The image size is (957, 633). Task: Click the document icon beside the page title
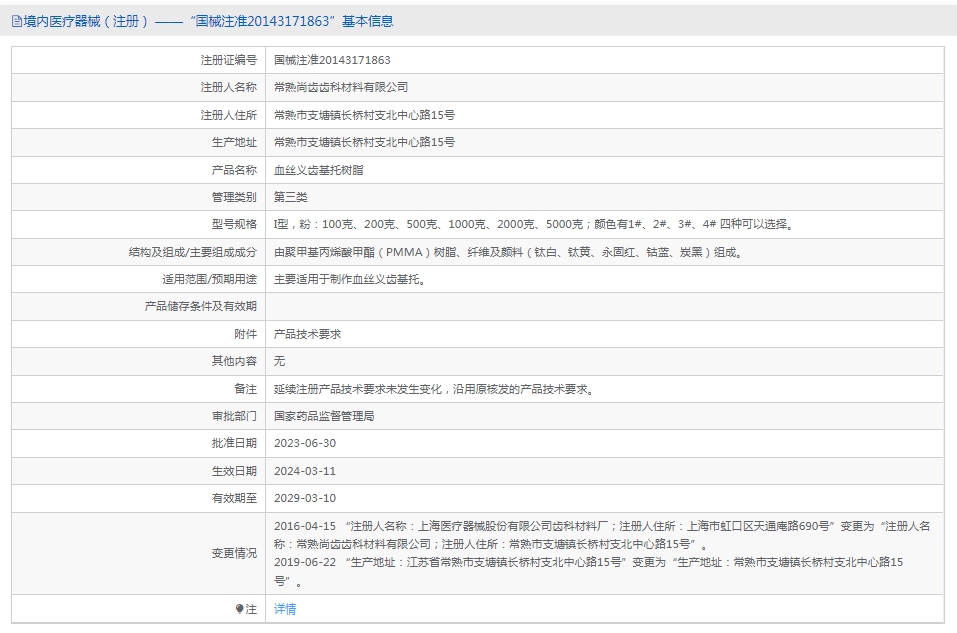[x=16, y=21]
